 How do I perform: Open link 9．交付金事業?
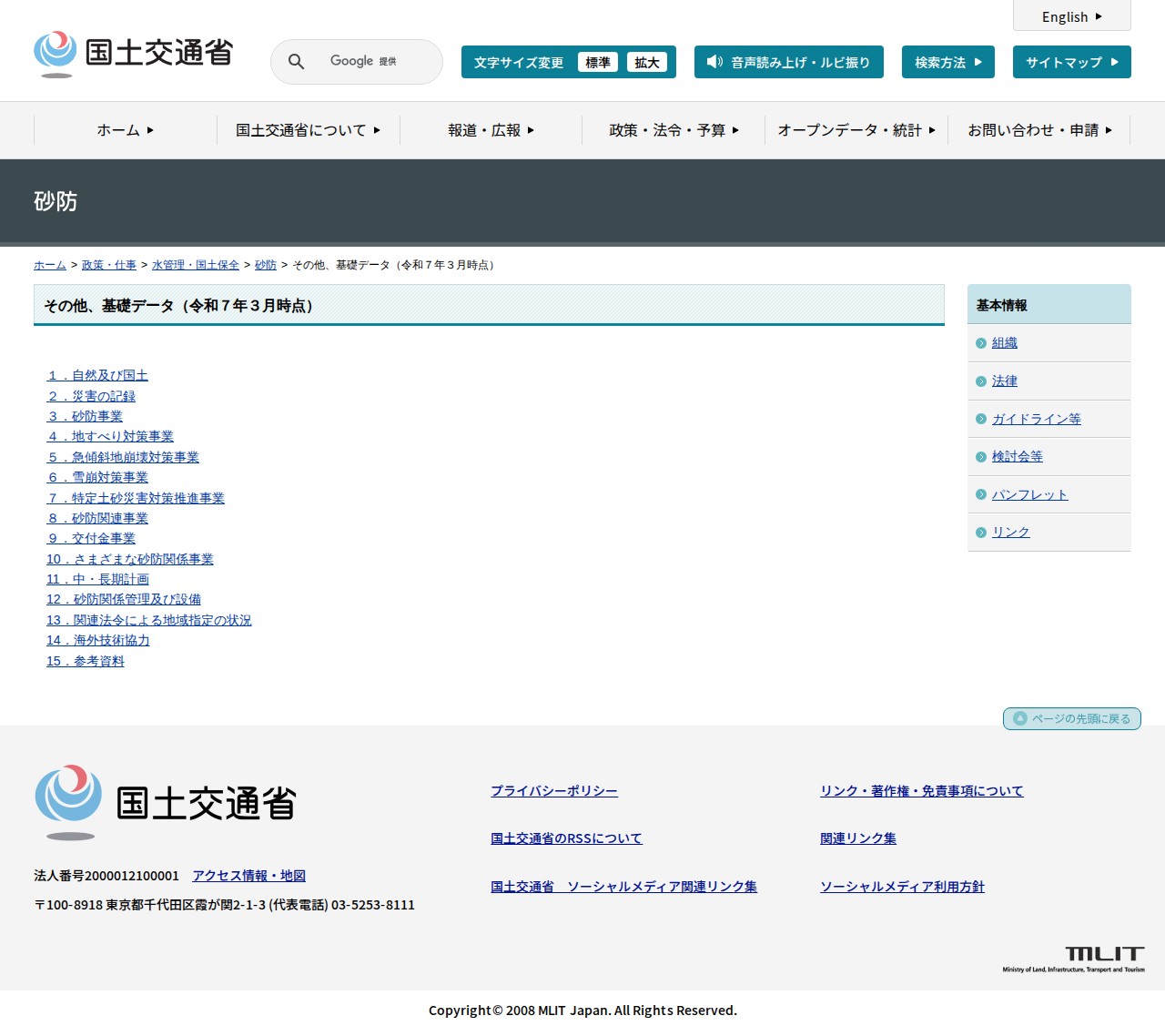pos(91,538)
